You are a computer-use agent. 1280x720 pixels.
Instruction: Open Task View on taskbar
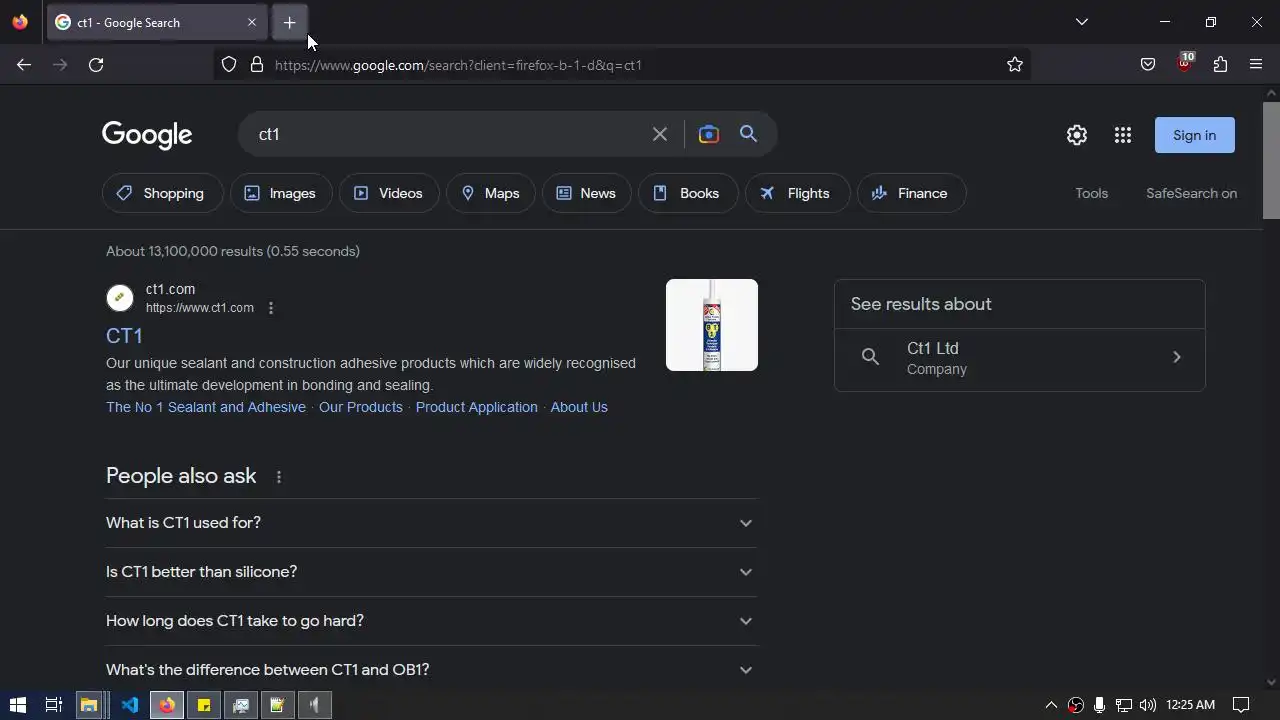tap(54, 705)
